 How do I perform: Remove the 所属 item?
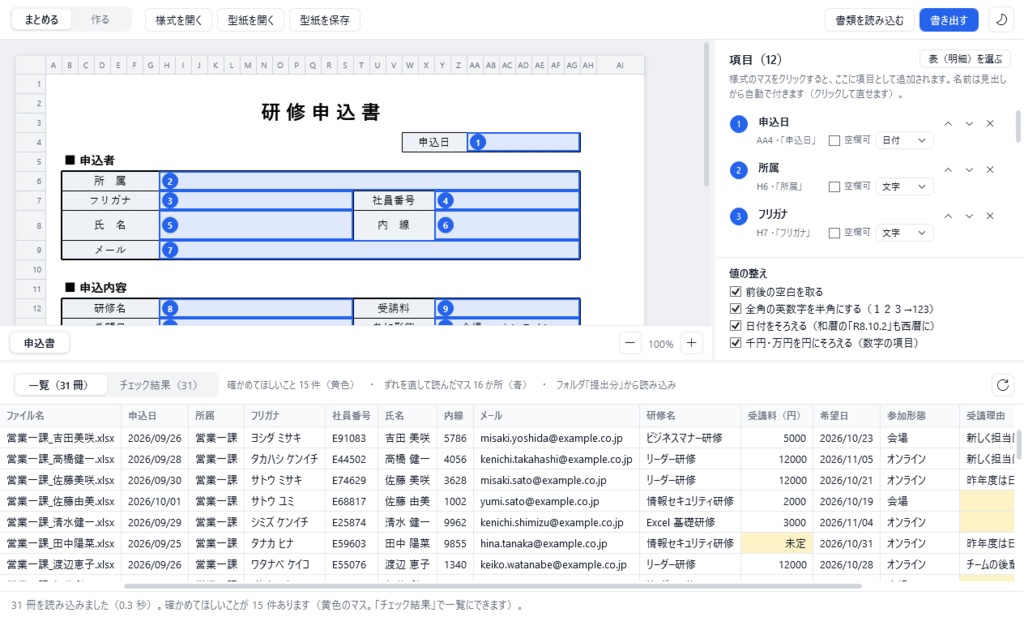pos(990,170)
